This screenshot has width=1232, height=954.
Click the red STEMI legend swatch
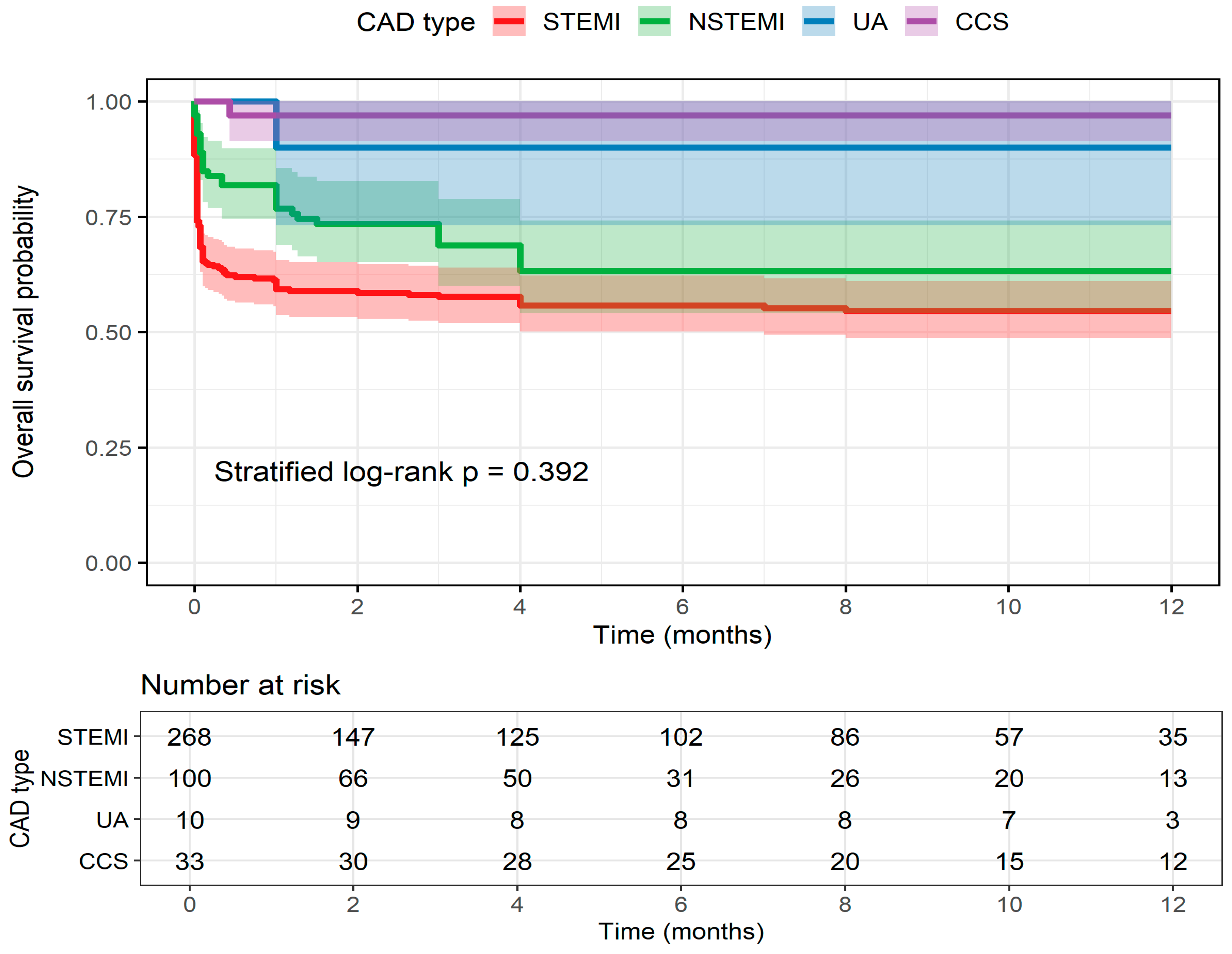pyautogui.click(x=508, y=22)
